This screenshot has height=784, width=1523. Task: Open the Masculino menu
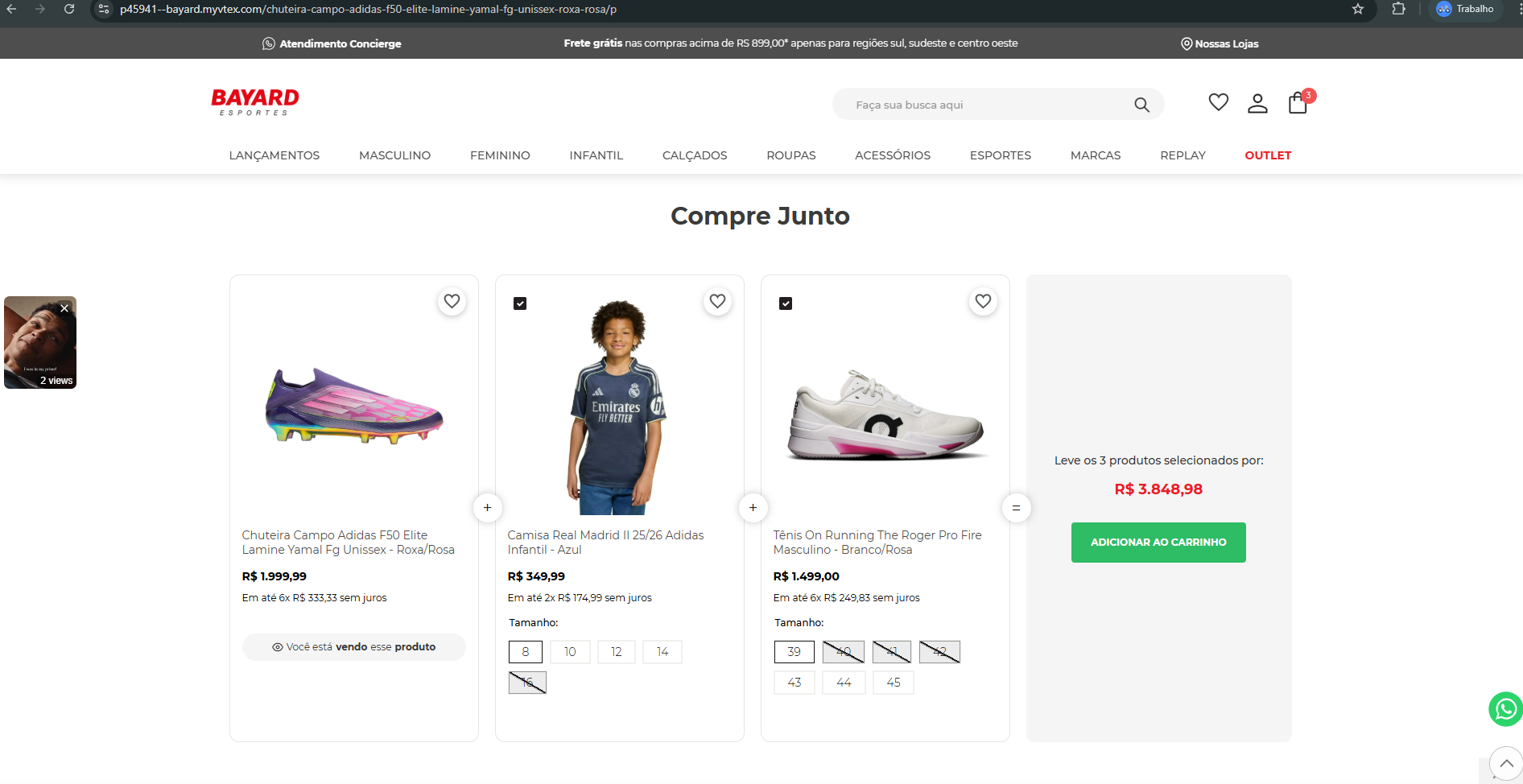tap(394, 155)
